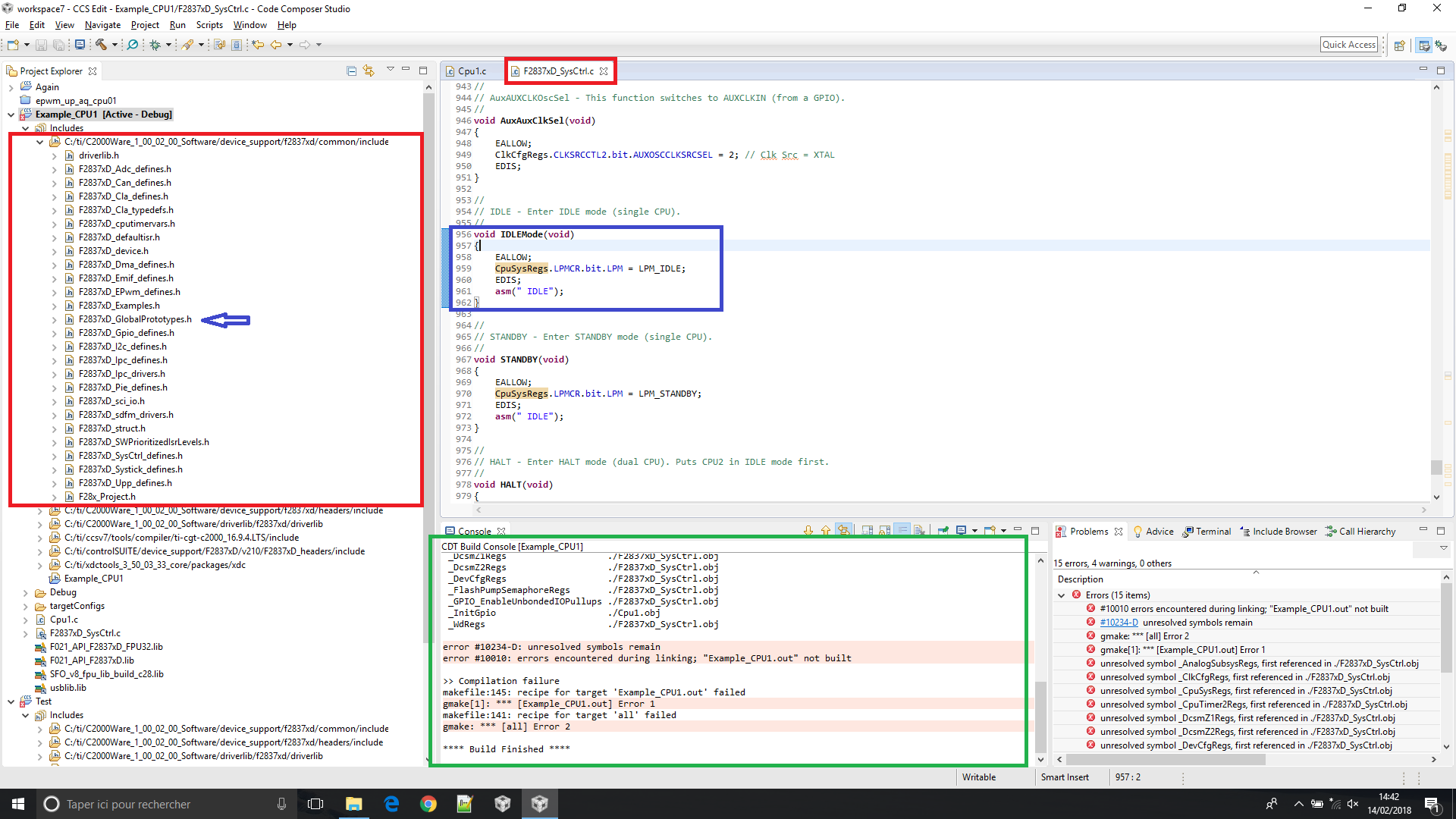The height and width of the screenshot is (819, 1456).
Task: Open Code Composer Studio from the taskbar
Action: (540, 803)
